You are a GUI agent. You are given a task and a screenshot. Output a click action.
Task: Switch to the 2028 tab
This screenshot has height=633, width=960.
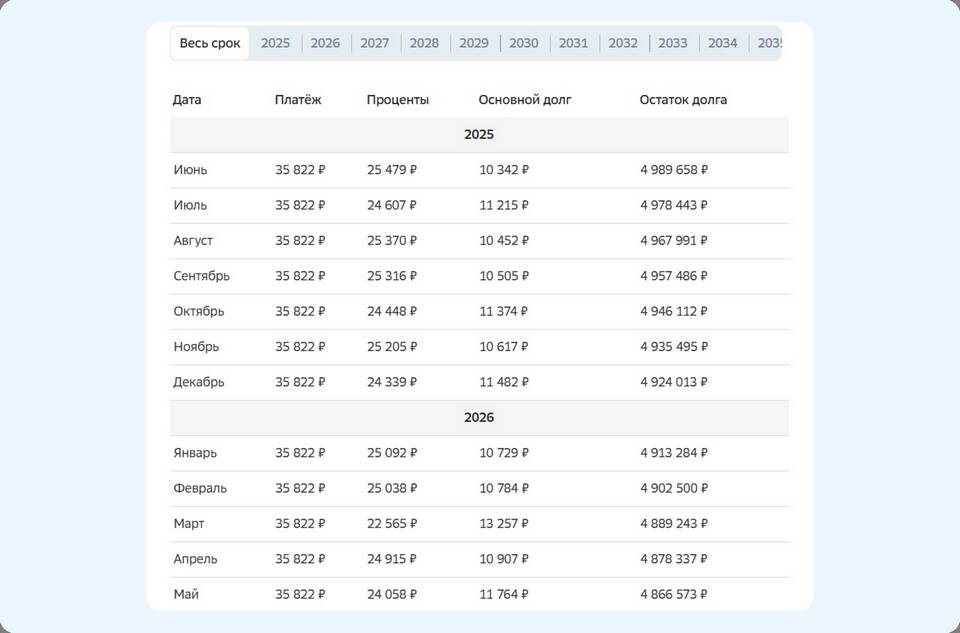424,43
